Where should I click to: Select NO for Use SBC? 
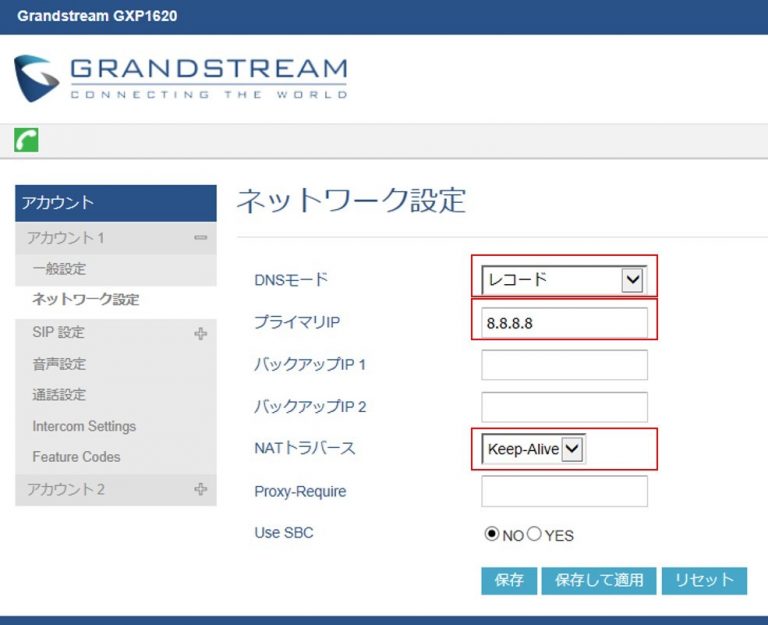click(x=491, y=534)
